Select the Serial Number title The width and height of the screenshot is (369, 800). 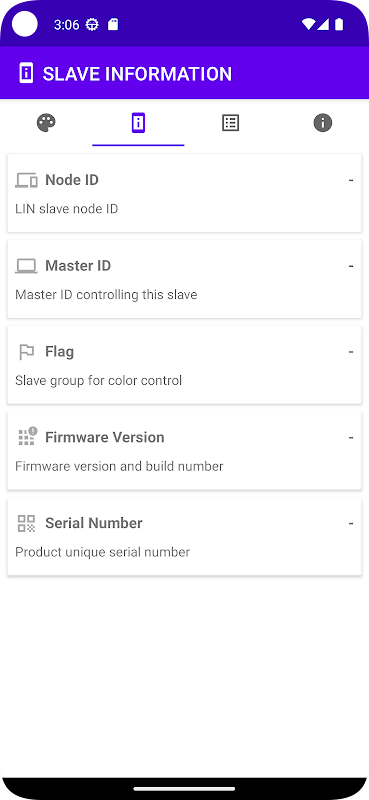coord(93,523)
